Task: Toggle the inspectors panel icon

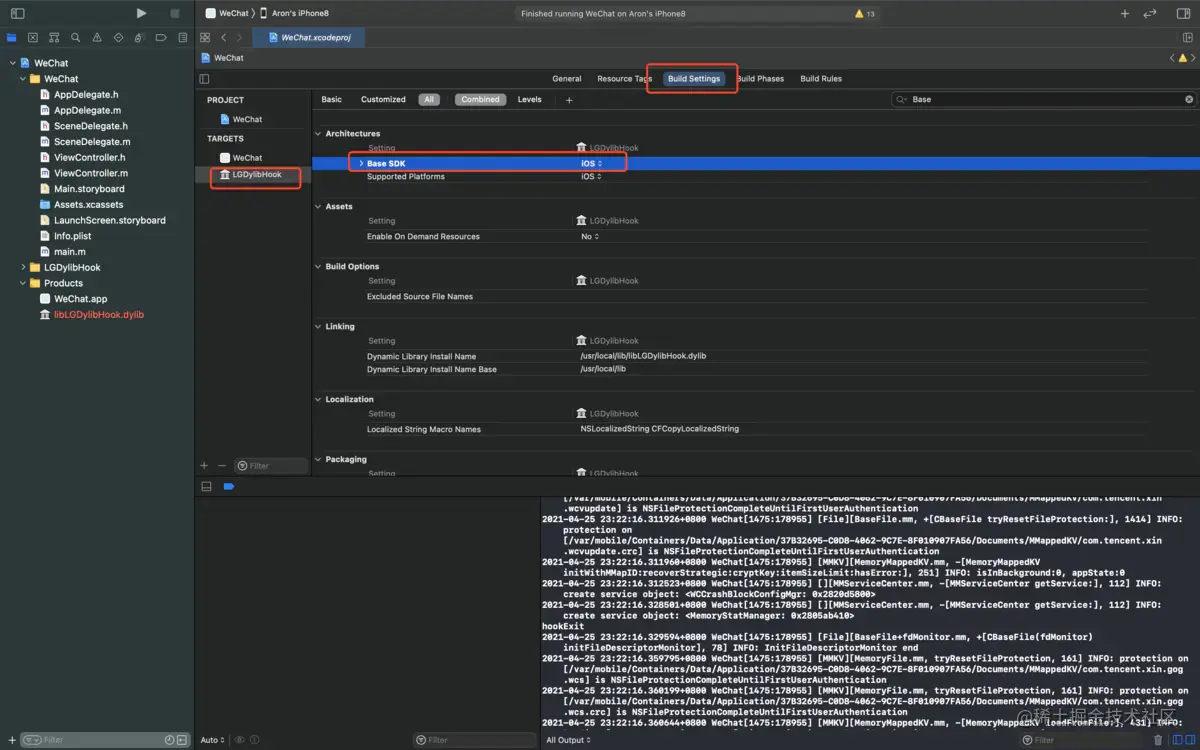Action: tap(1182, 13)
